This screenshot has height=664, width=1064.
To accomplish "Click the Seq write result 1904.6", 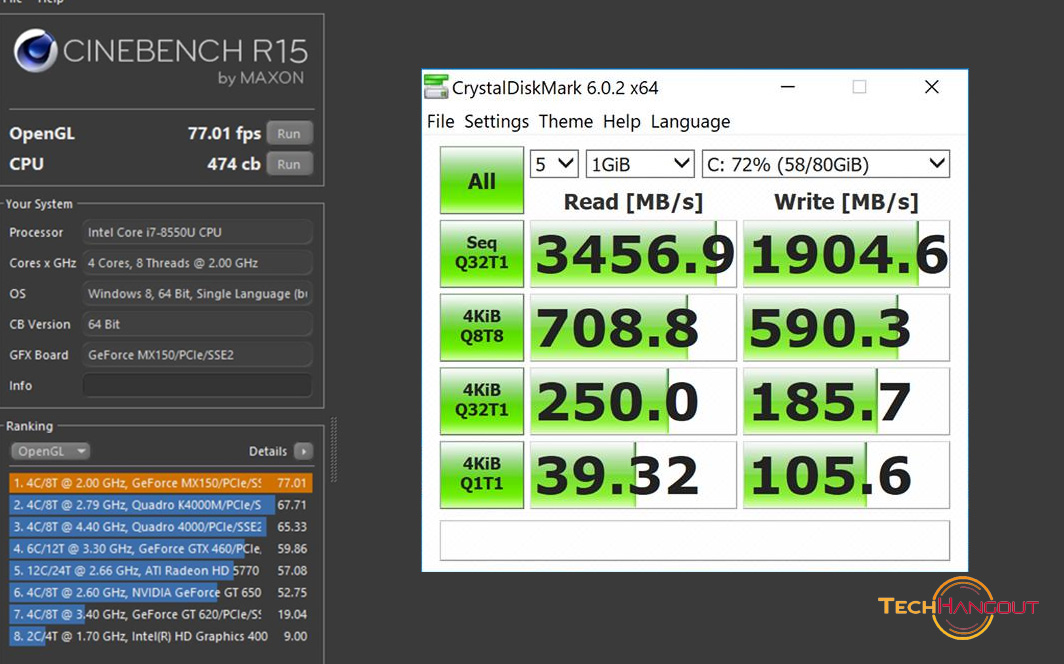I will tap(846, 254).
